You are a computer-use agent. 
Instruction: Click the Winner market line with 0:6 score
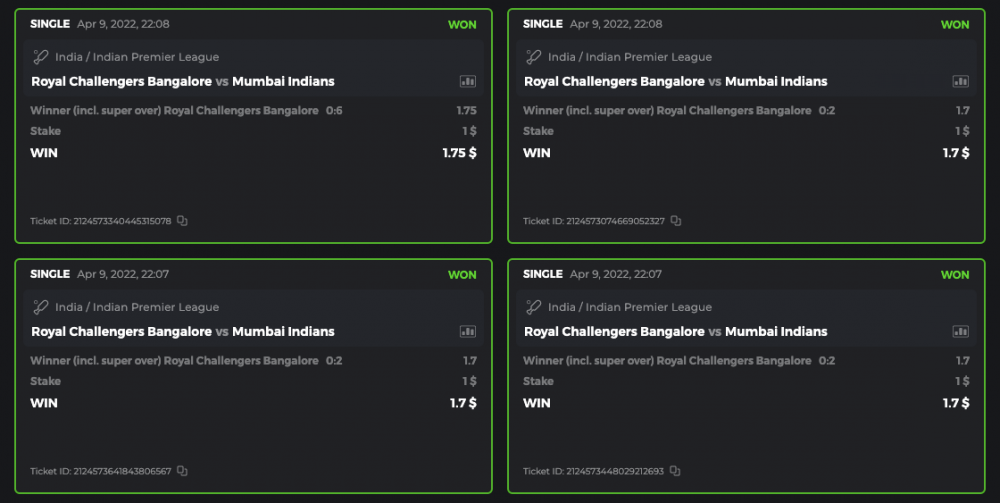tap(186, 110)
